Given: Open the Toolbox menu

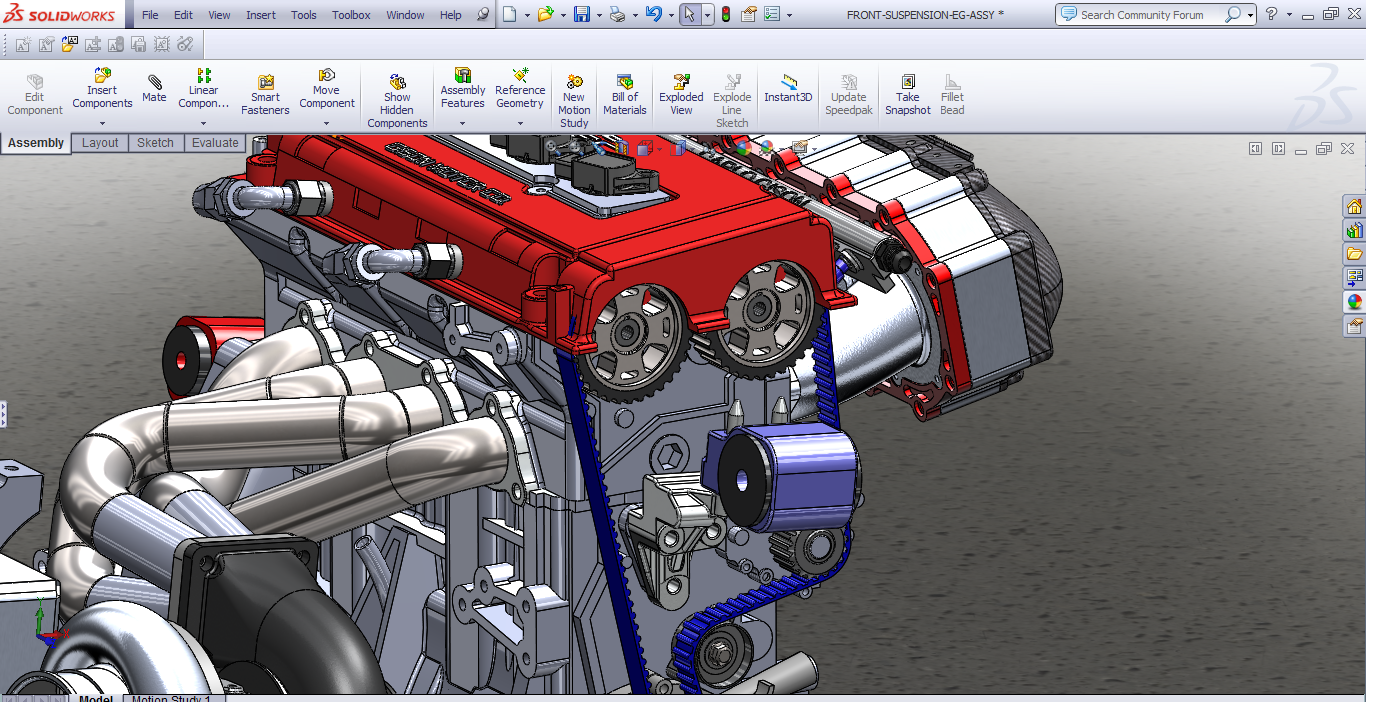Looking at the screenshot, I should (x=351, y=15).
